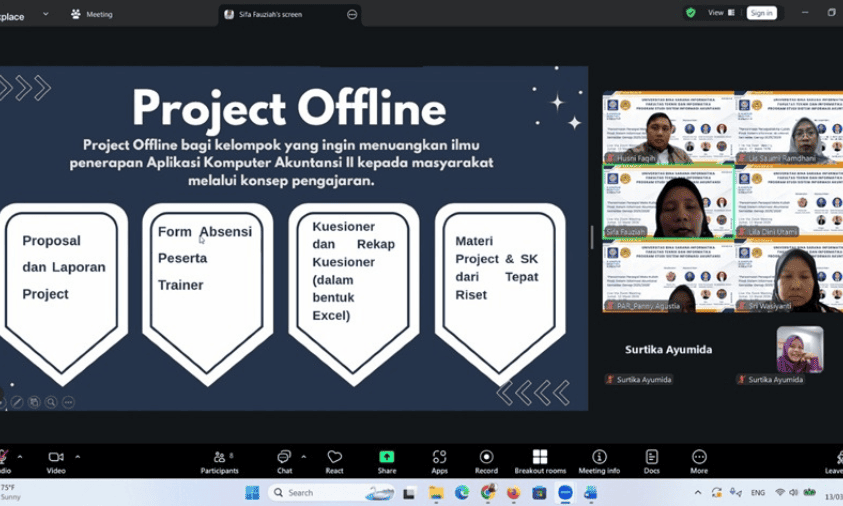Click the Windows taskbar Search box
The width and height of the screenshot is (843, 506).
coord(318,493)
